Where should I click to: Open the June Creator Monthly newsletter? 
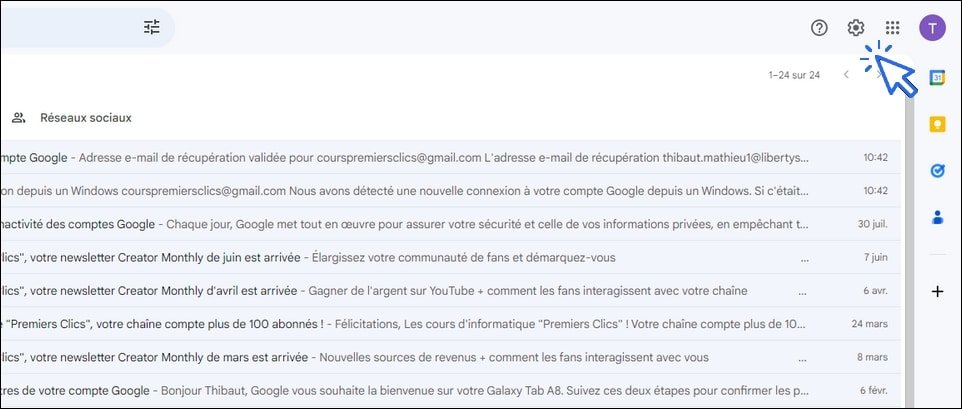(450, 258)
